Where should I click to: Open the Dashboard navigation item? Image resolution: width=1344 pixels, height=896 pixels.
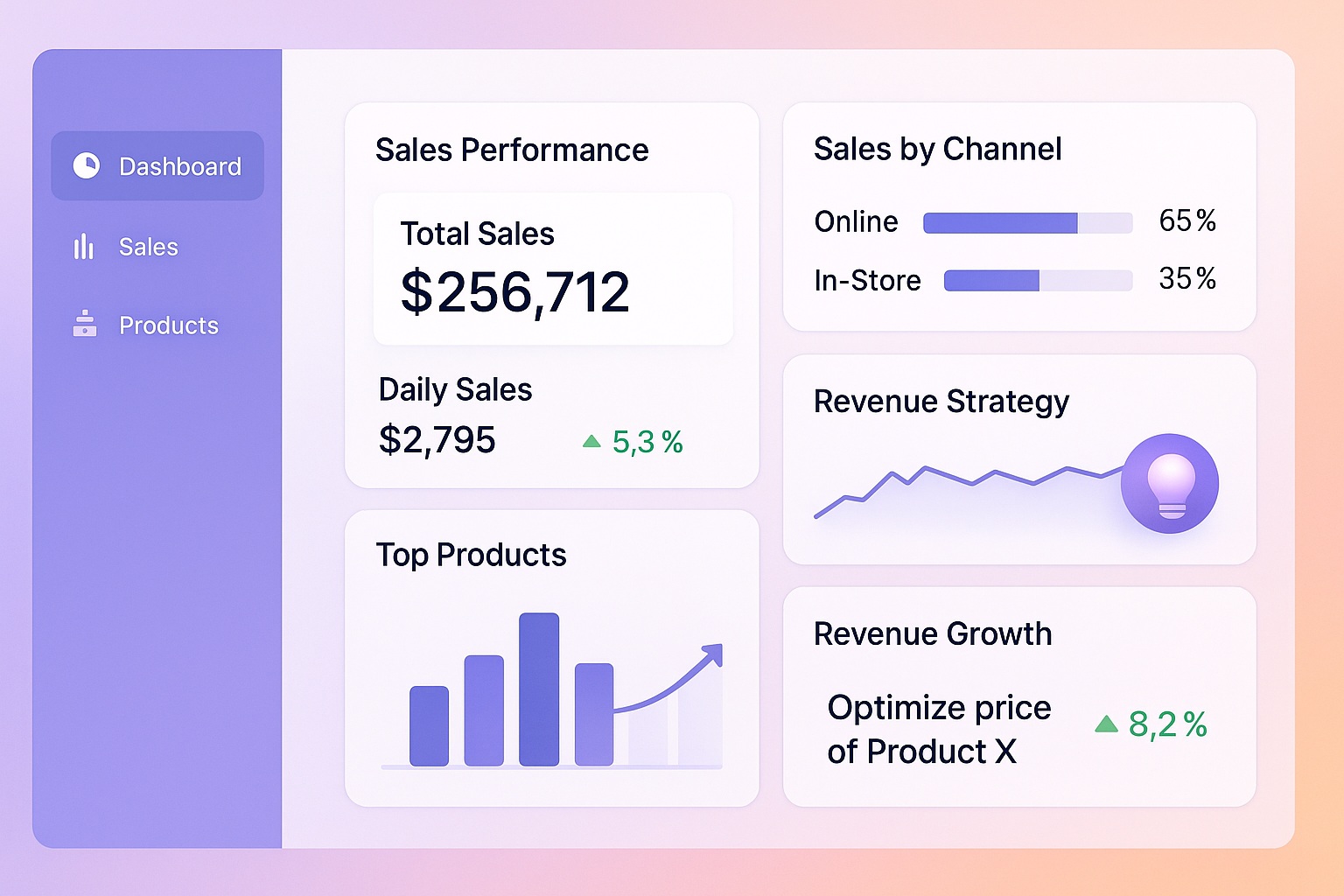point(157,165)
